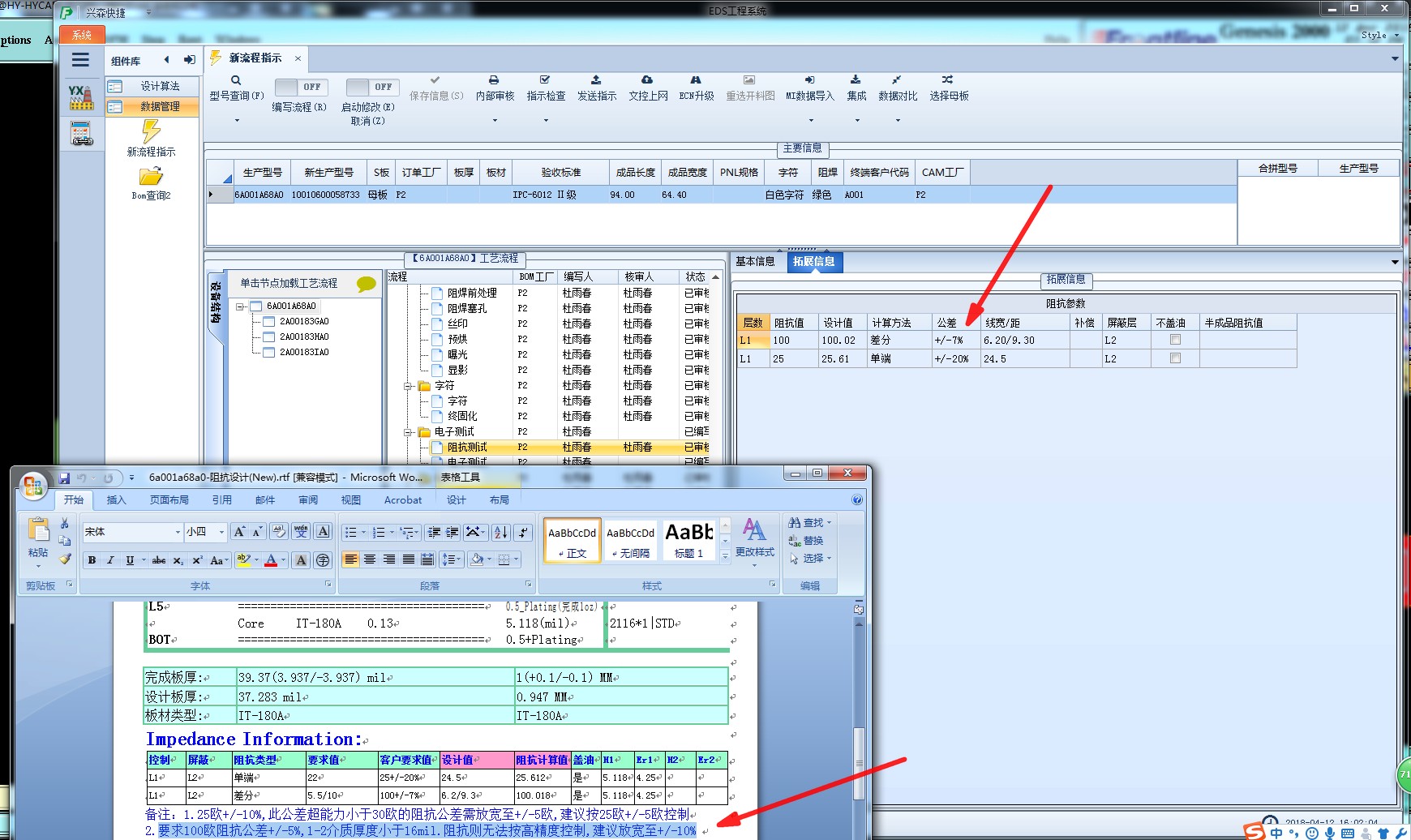
Task: Click the ECN升级 icon
Action: (696, 80)
